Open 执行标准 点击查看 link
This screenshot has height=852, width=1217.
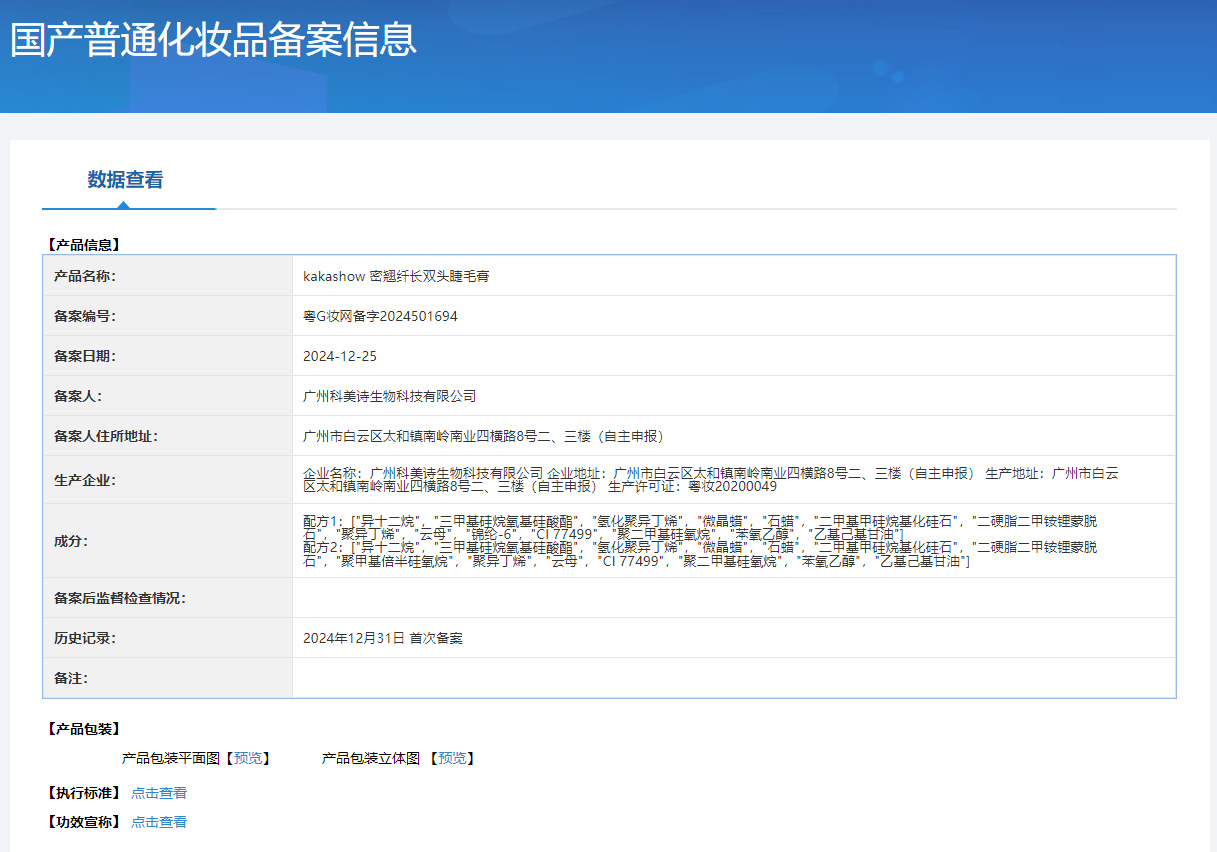coord(159,793)
